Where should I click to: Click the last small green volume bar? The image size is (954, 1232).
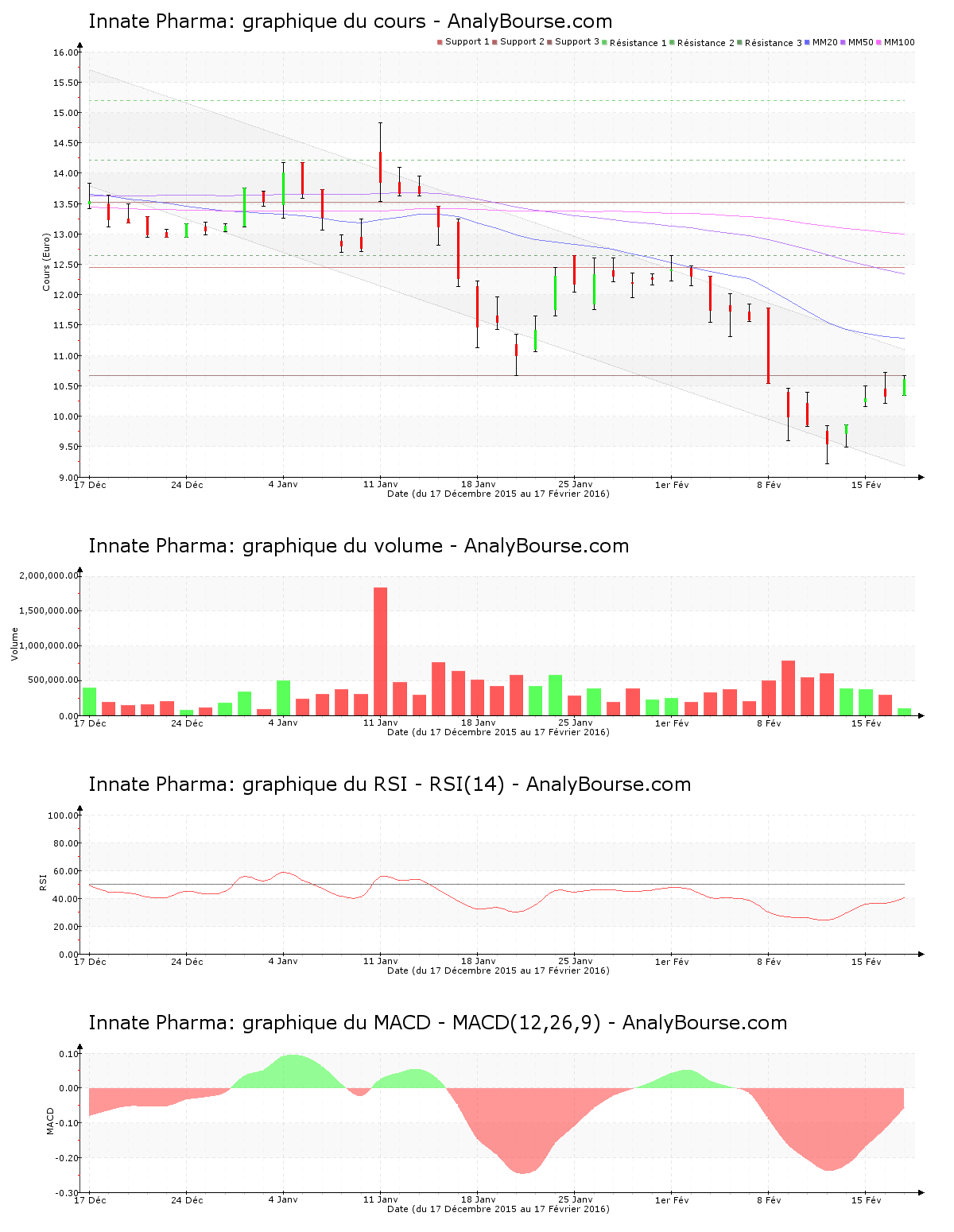click(x=904, y=712)
